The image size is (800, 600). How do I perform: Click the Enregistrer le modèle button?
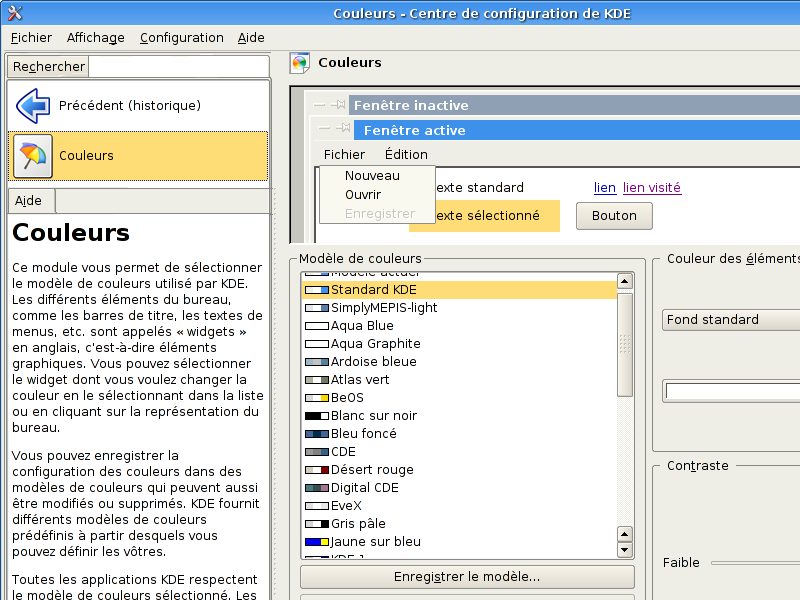pos(467,577)
